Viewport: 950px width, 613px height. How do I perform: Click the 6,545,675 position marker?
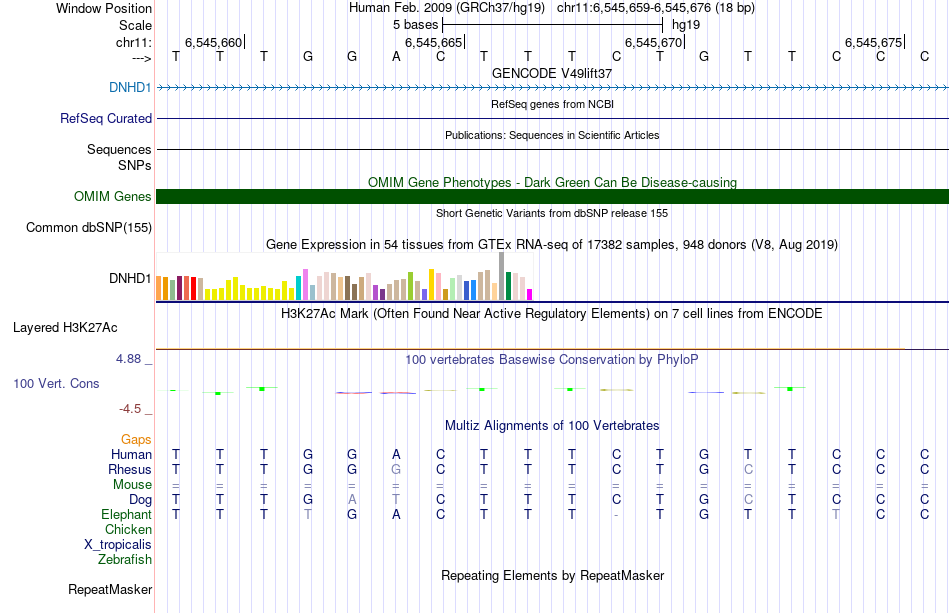click(873, 42)
